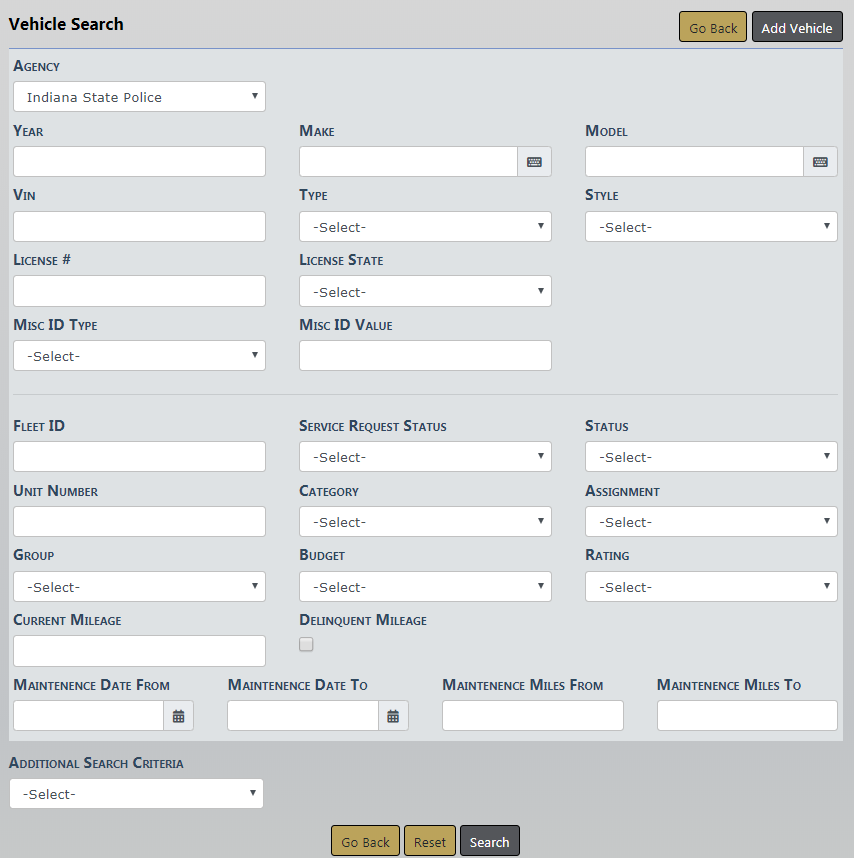The image size is (854, 858).
Task: Click into the VIN input field
Action: coord(139,227)
